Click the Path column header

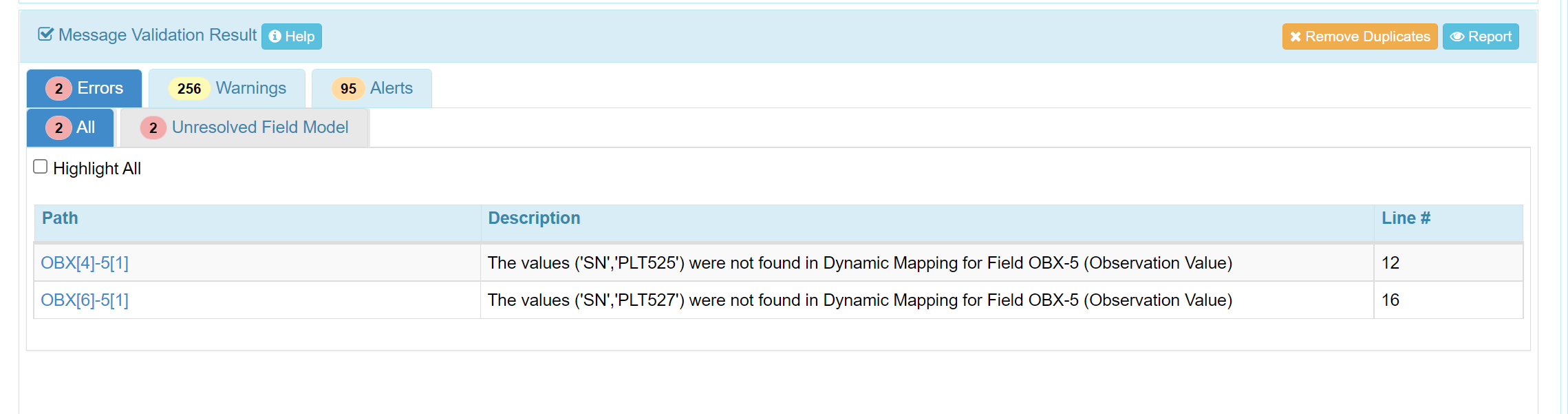point(59,218)
